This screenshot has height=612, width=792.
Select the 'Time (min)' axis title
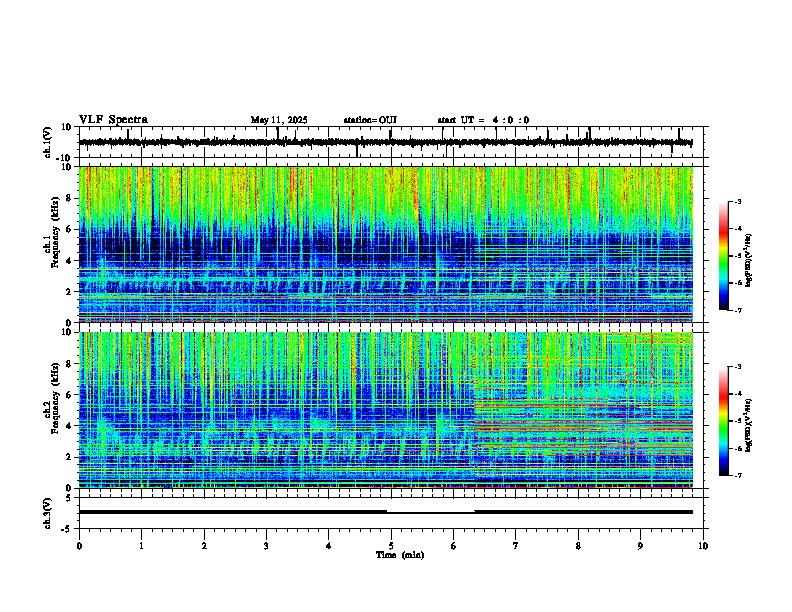[x=400, y=555]
